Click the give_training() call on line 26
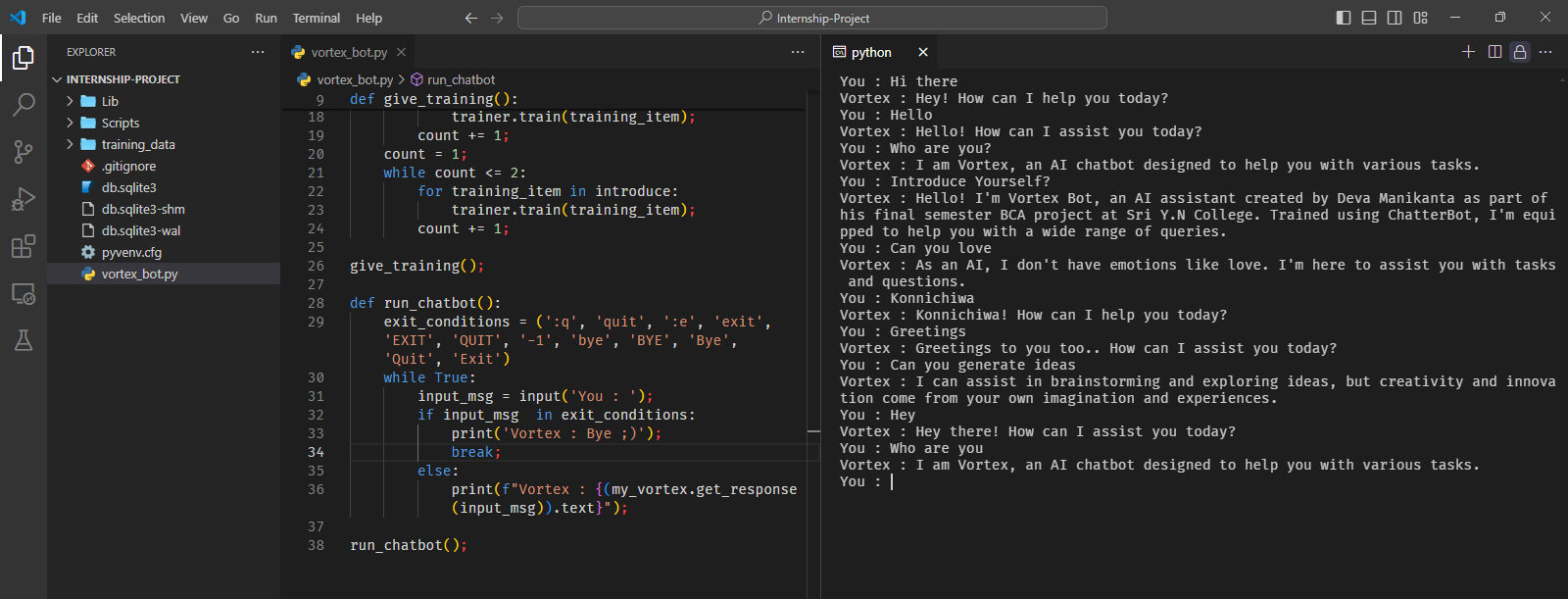 click(x=416, y=266)
